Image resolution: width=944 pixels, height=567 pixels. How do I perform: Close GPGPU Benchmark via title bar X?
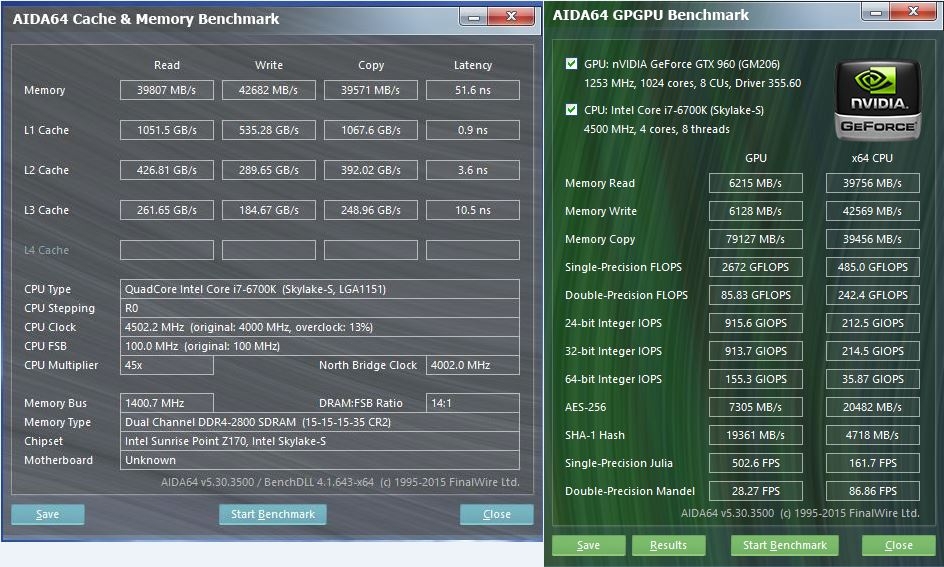[913, 11]
